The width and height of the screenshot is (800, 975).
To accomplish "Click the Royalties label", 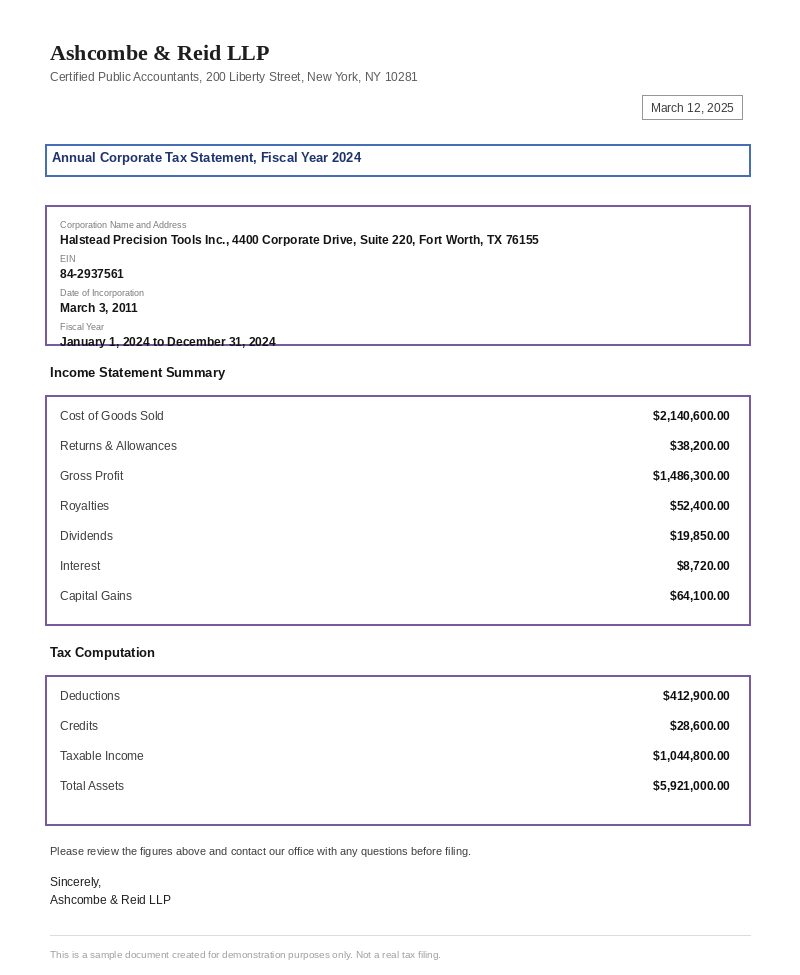I will tap(85, 506).
